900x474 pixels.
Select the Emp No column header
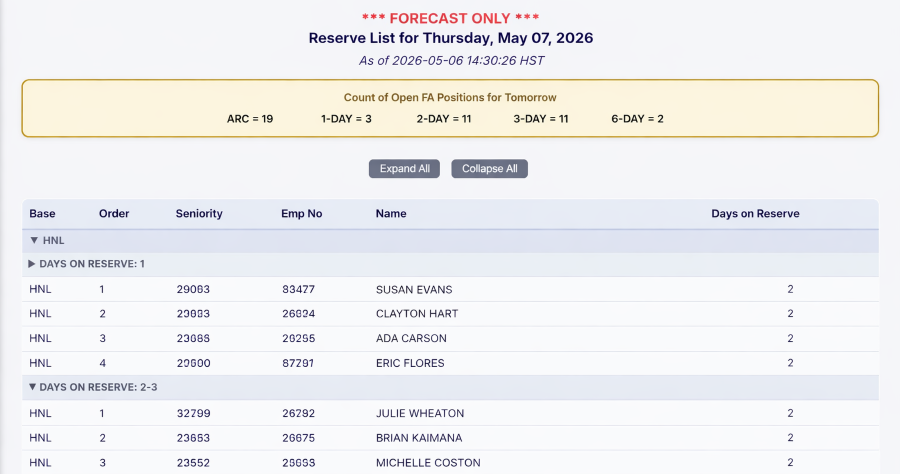point(302,213)
